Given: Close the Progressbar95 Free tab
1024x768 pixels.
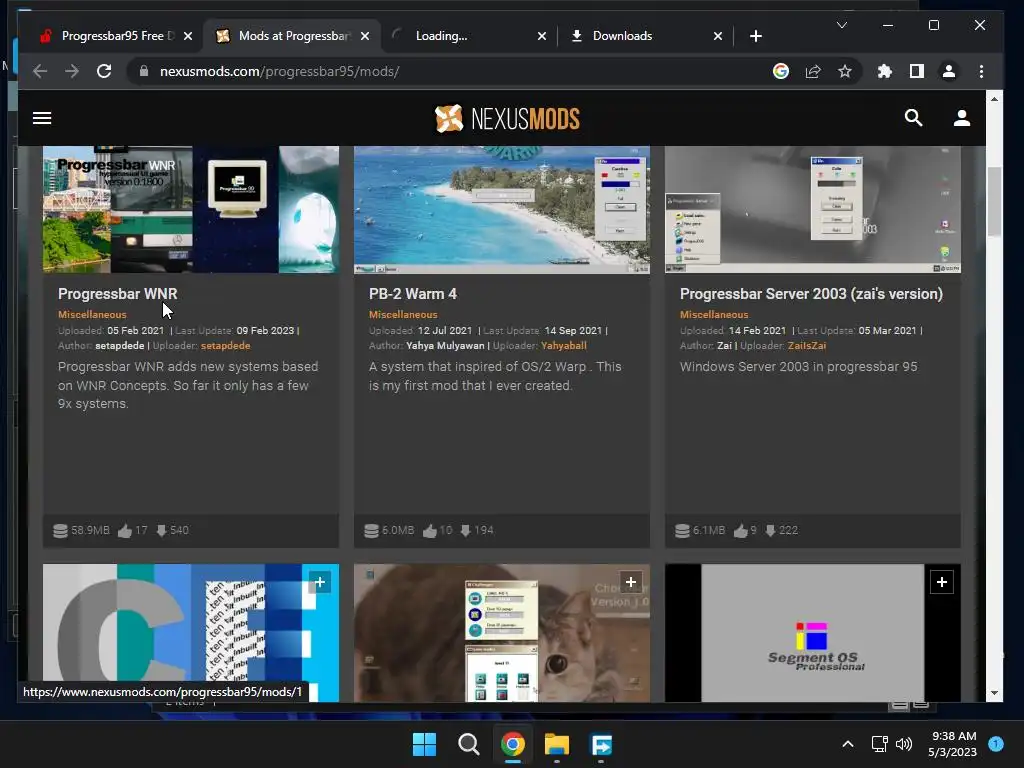Looking at the screenshot, I should 188,36.
